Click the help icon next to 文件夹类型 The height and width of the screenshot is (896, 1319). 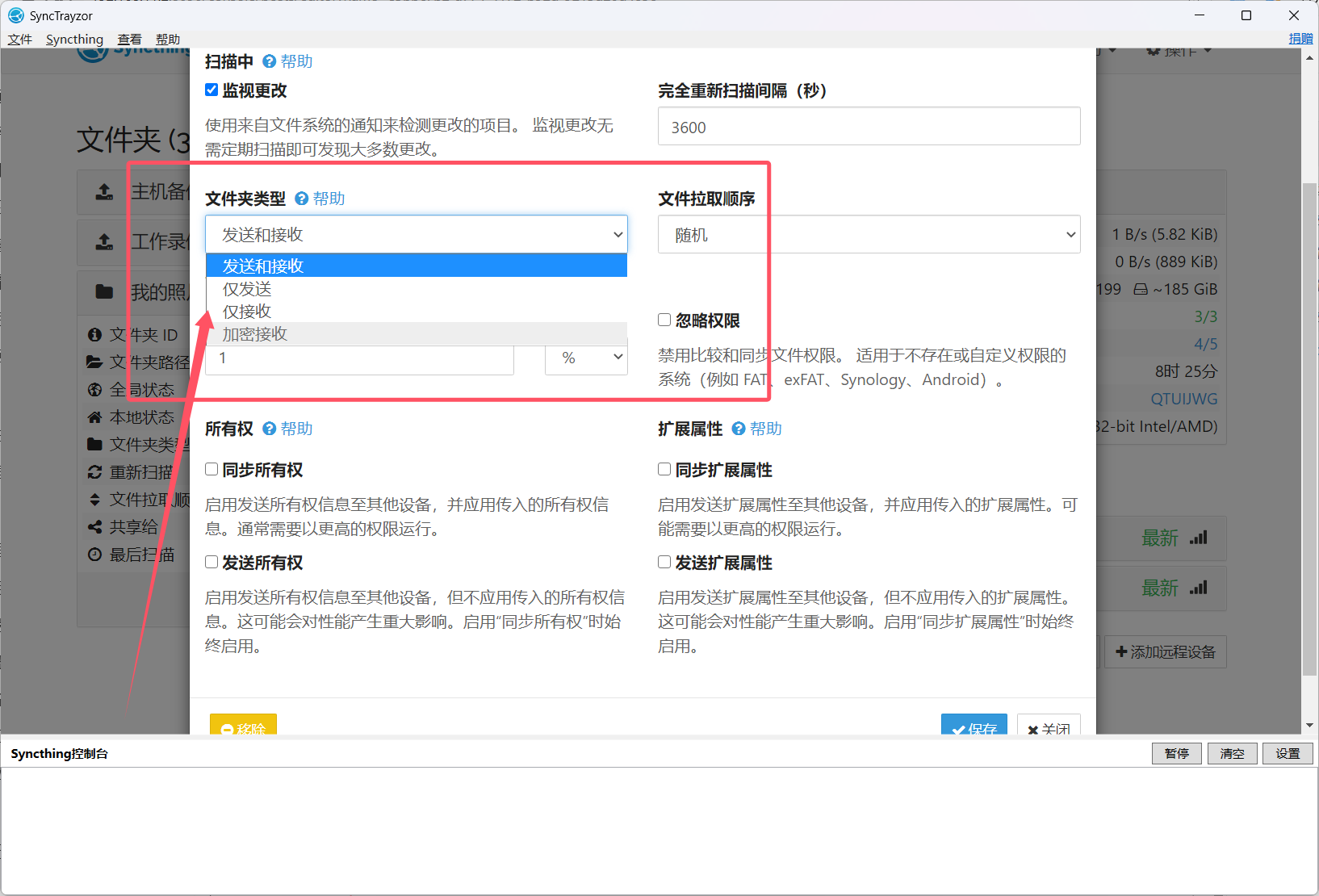pyautogui.click(x=302, y=199)
